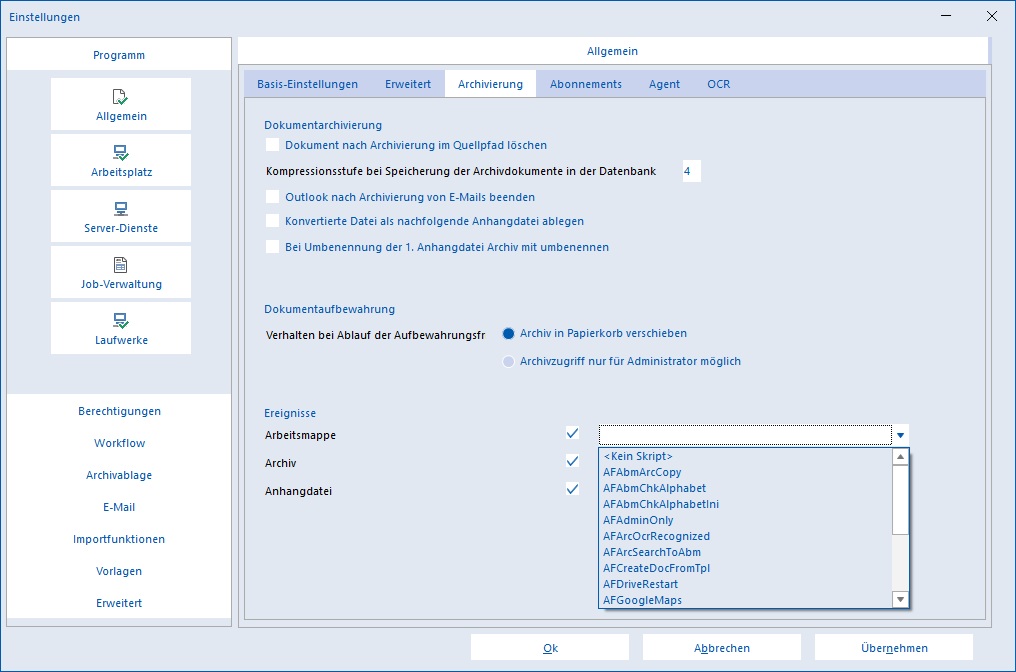Minimize the Einstellungen window

(946, 16)
